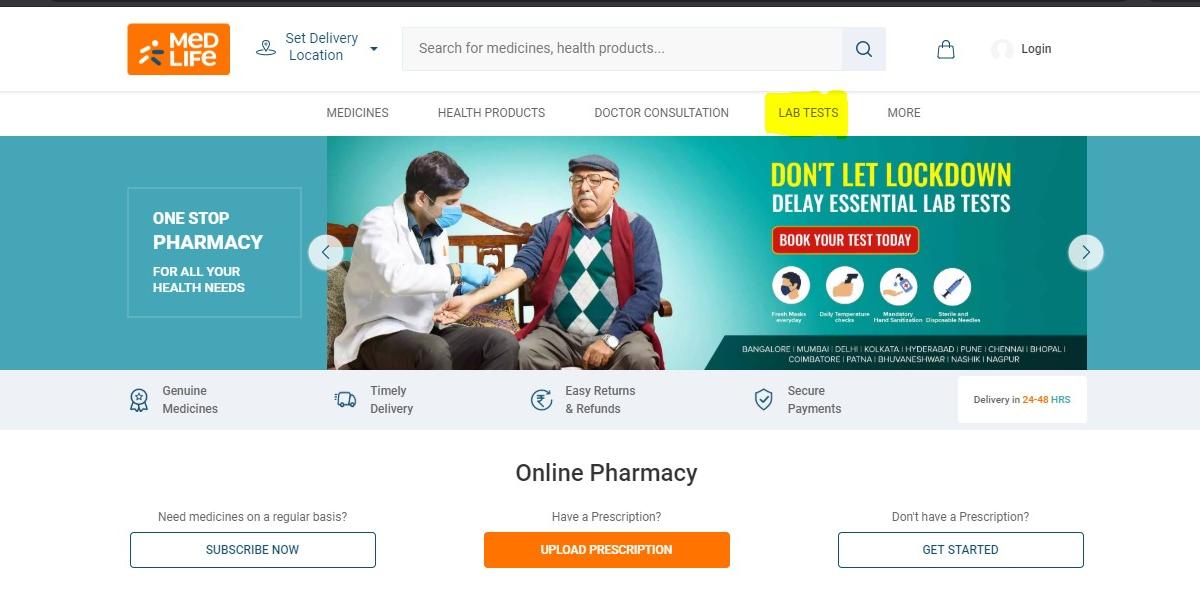
Task: Click the Secure Payments shield icon
Action: [x=763, y=400]
